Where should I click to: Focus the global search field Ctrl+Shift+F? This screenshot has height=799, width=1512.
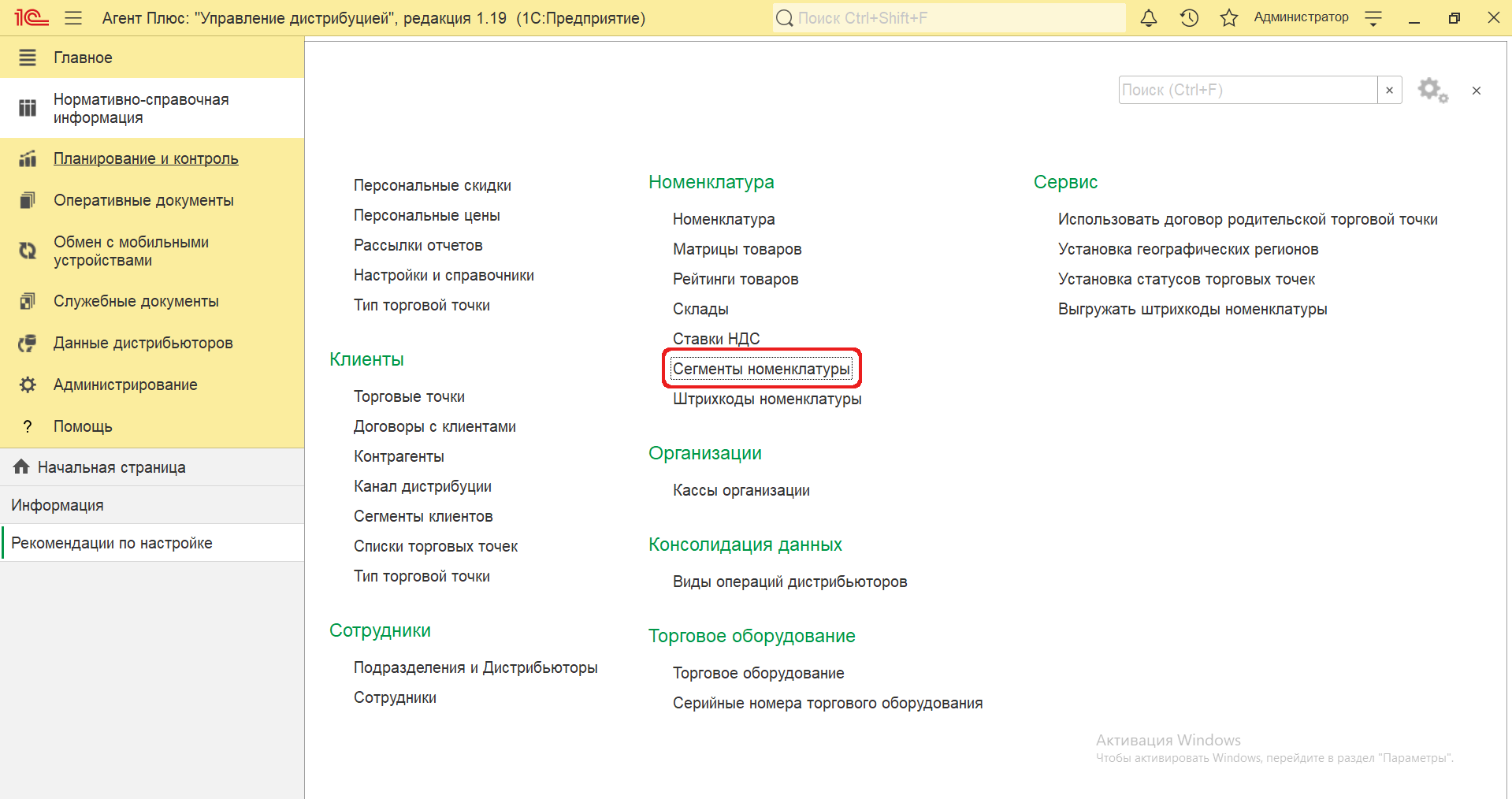949,18
